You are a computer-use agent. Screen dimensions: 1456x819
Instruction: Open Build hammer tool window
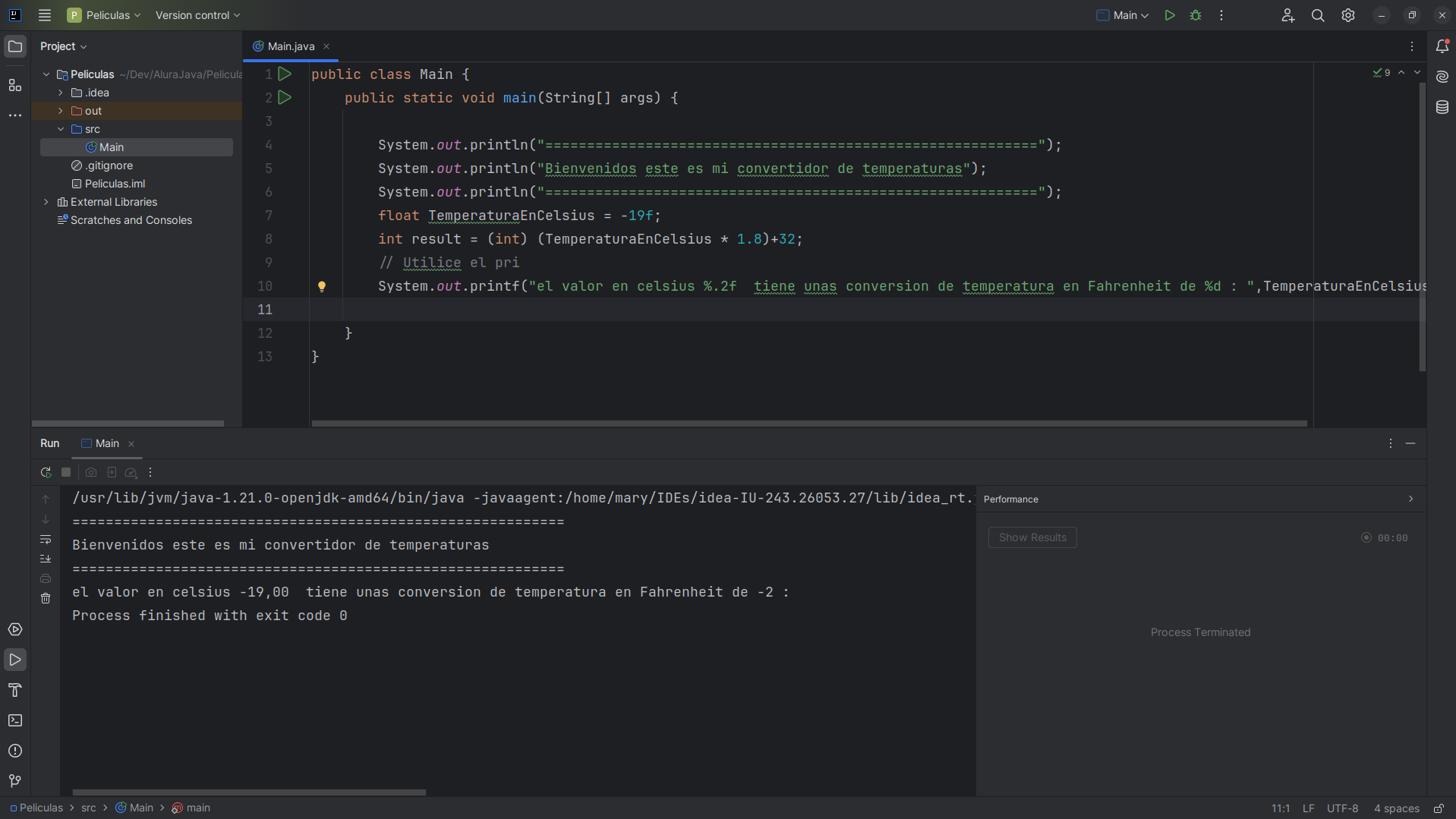15,690
